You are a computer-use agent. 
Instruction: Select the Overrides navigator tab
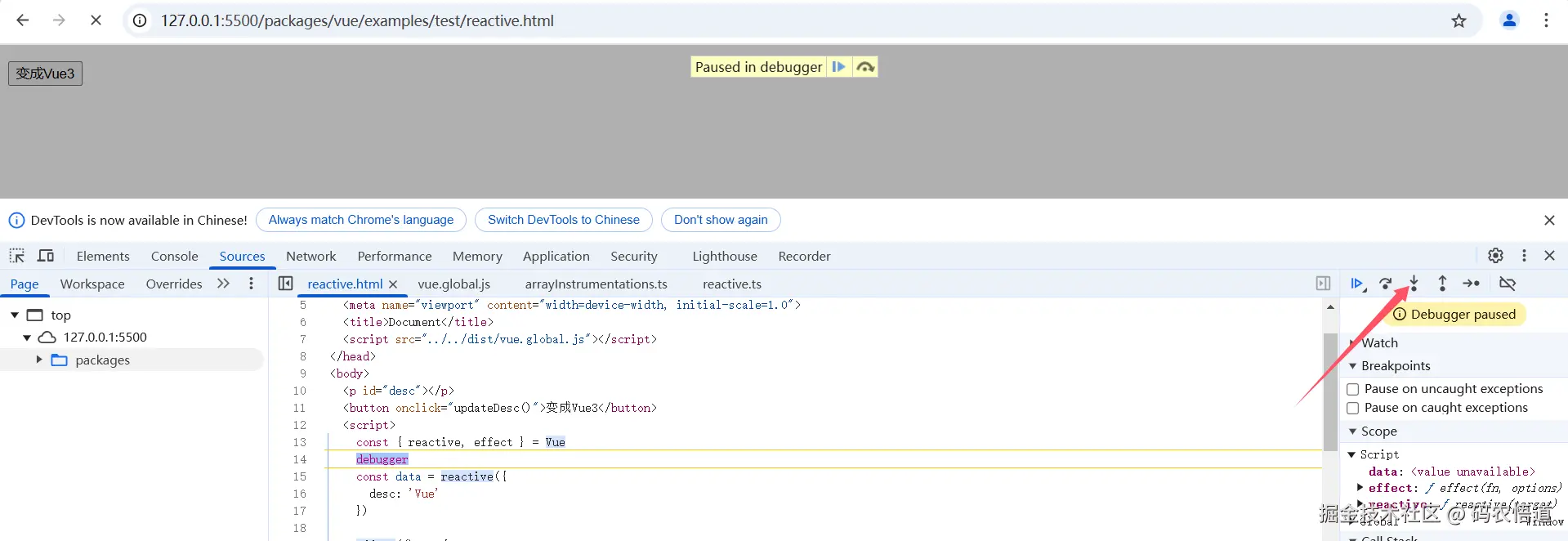(x=174, y=284)
